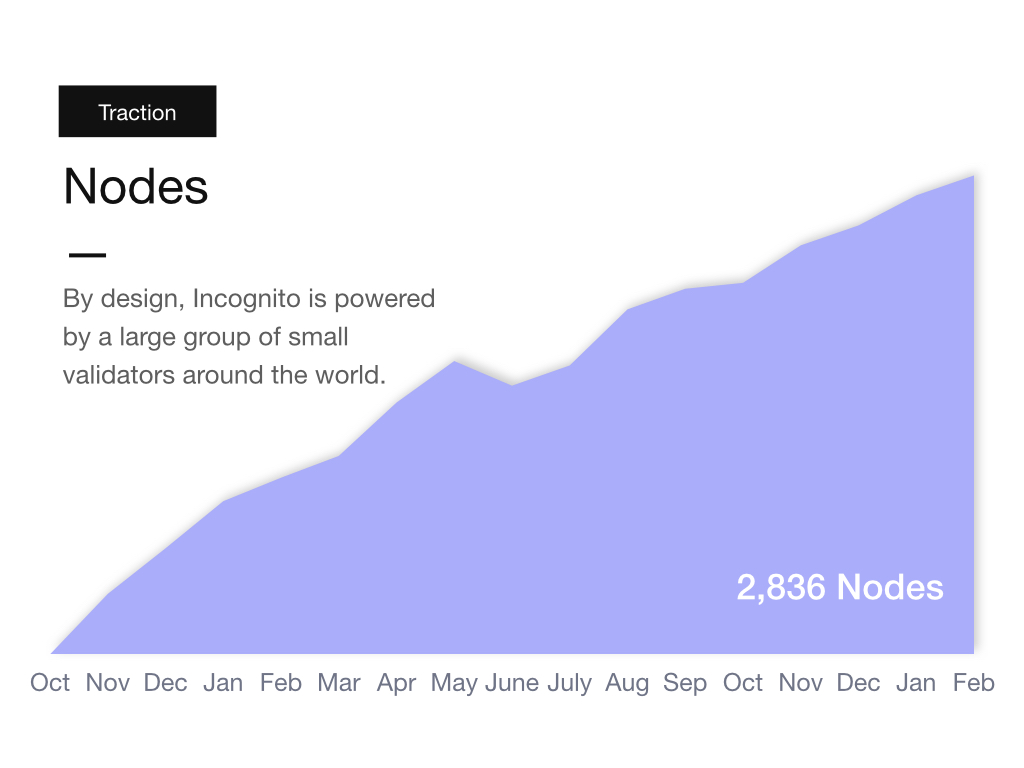Click the first Jan axis label

click(x=223, y=682)
